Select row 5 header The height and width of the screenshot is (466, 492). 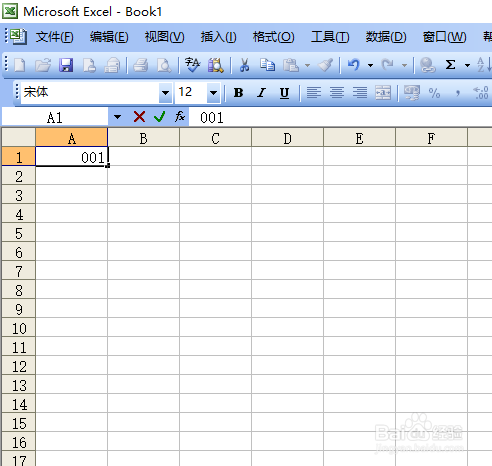(19, 233)
